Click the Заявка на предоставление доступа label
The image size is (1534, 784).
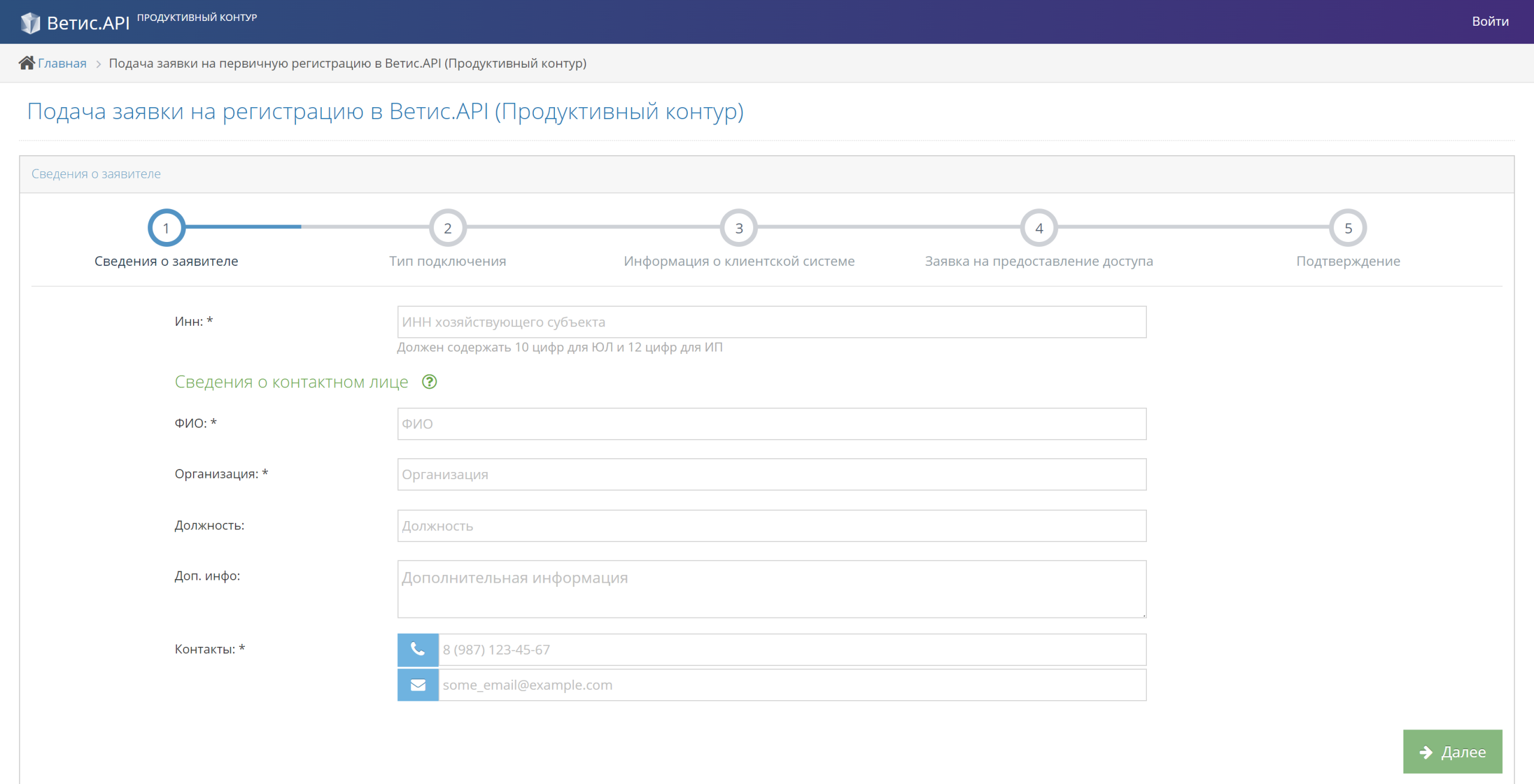point(1039,261)
